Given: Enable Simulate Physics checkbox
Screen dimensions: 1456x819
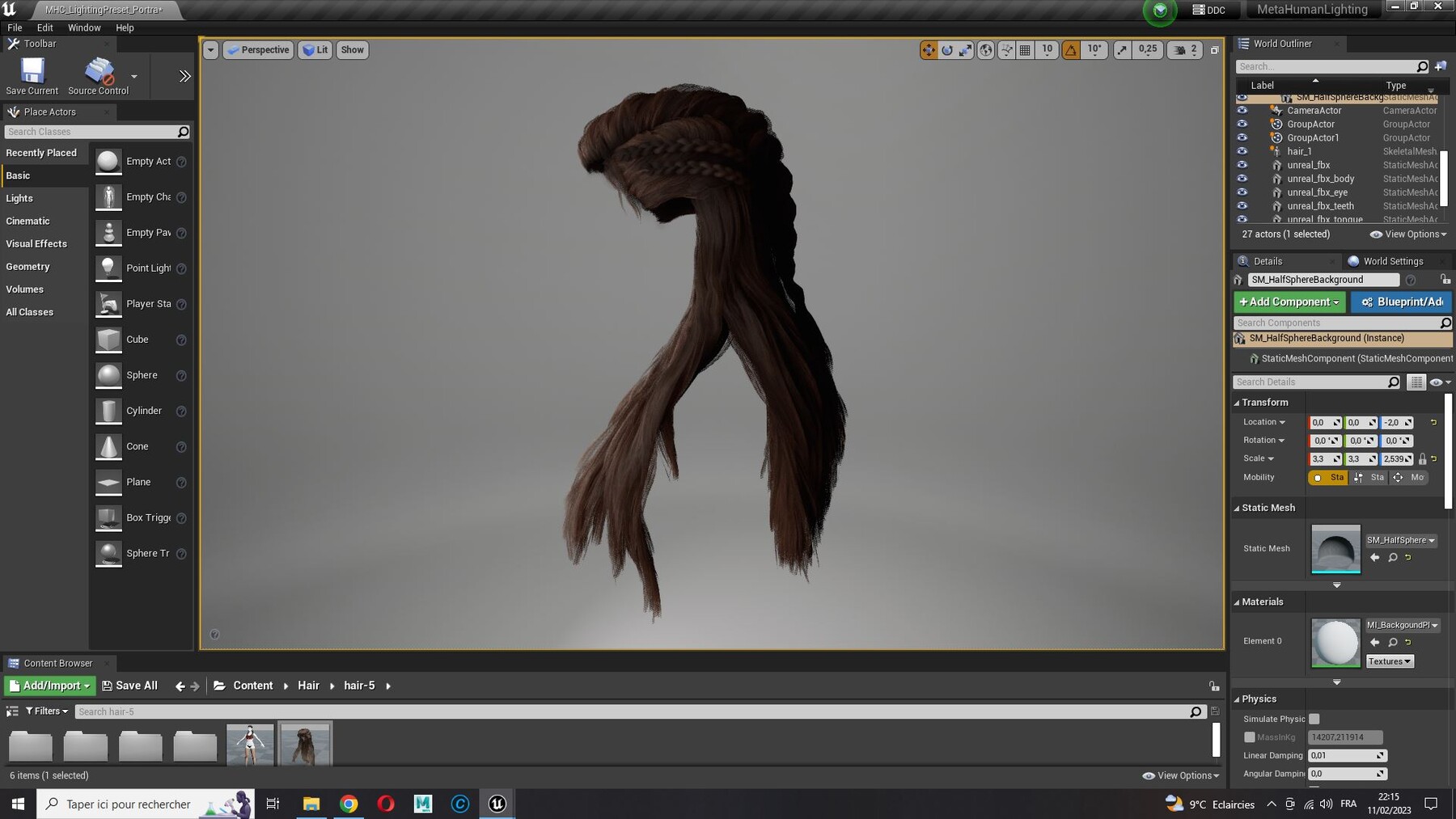Looking at the screenshot, I should [1314, 719].
